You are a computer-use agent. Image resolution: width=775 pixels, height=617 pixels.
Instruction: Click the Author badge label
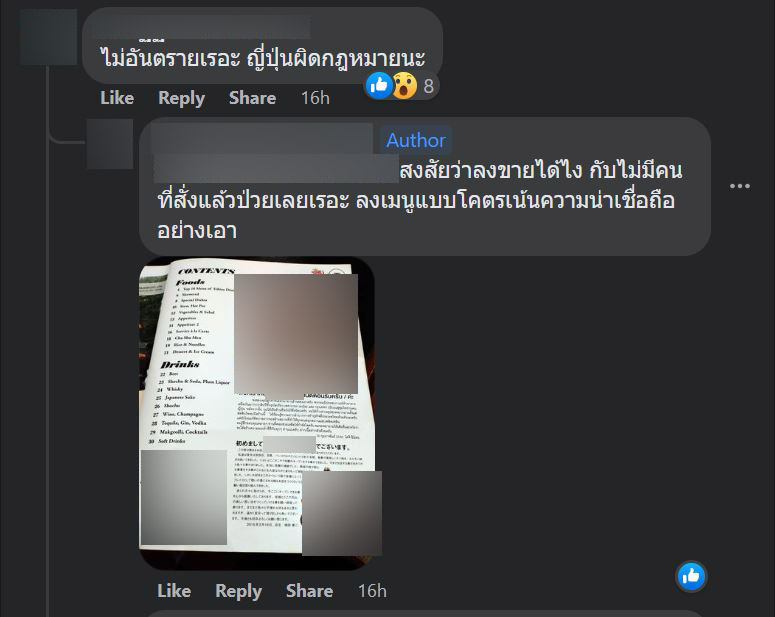(x=416, y=140)
